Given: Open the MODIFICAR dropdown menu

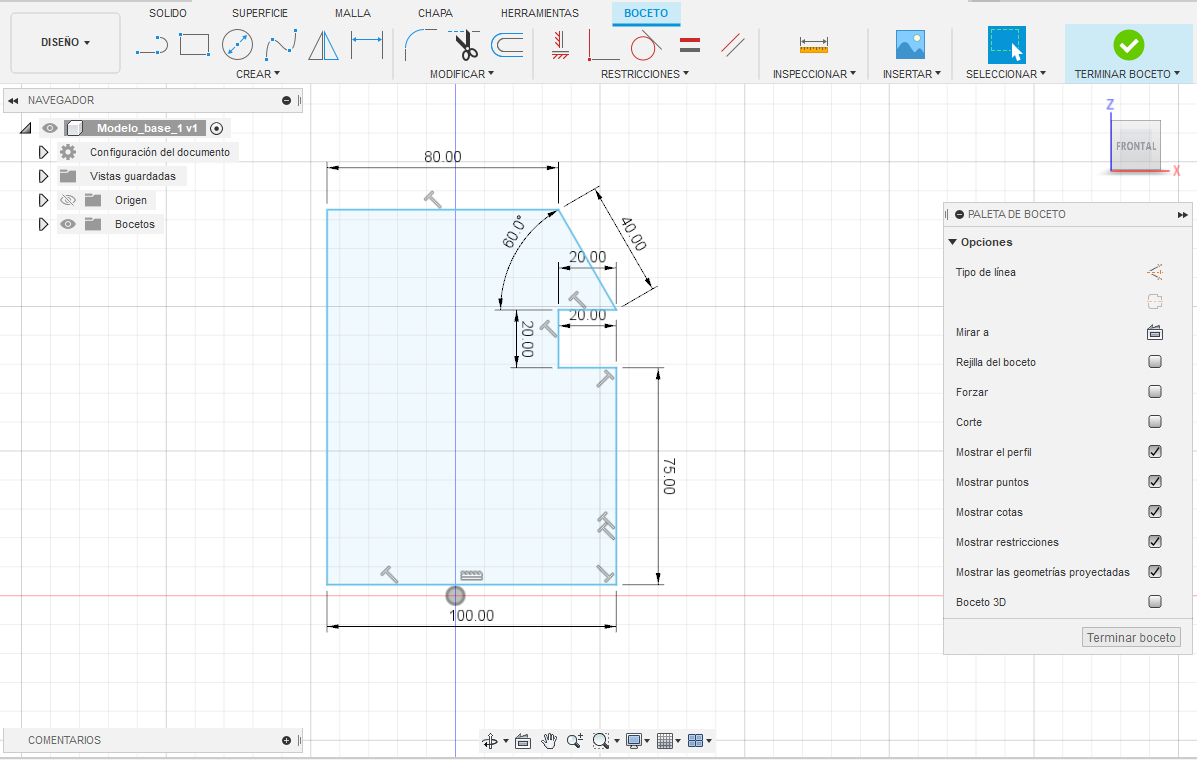Looking at the screenshot, I should pos(462,74).
